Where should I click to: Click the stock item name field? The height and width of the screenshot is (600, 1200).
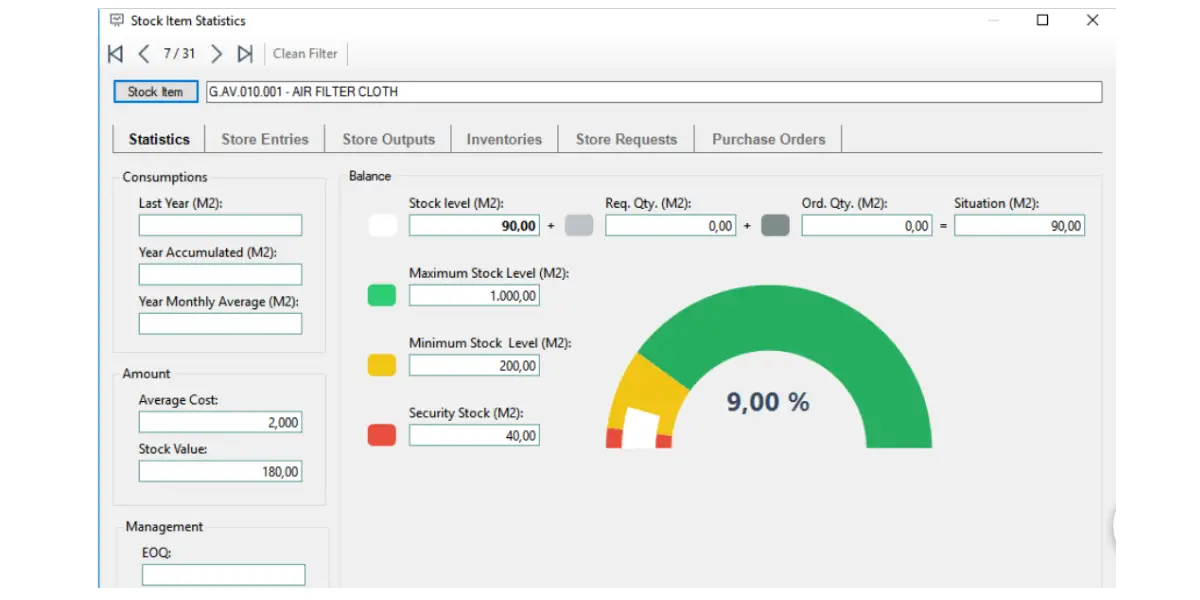pos(654,92)
